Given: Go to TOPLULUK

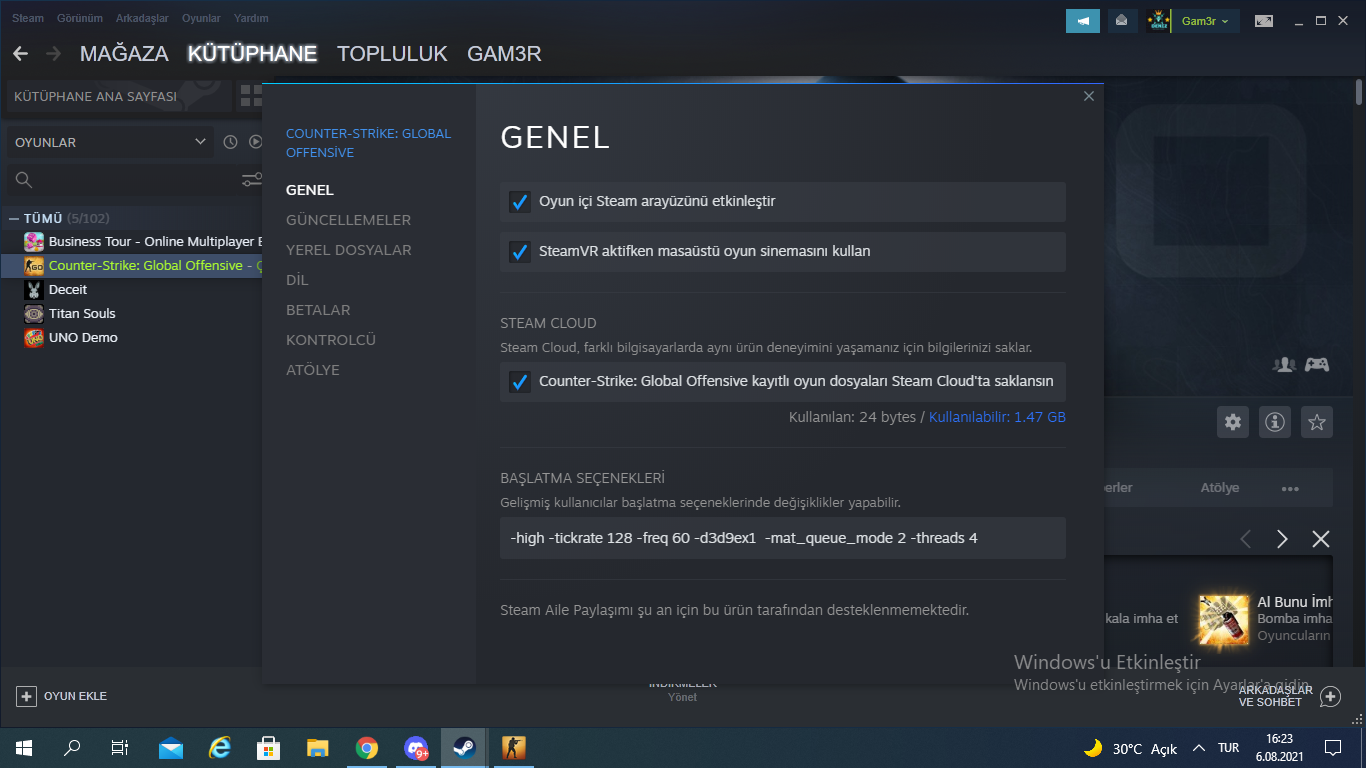Looking at the screenshot, I should 392,54.
